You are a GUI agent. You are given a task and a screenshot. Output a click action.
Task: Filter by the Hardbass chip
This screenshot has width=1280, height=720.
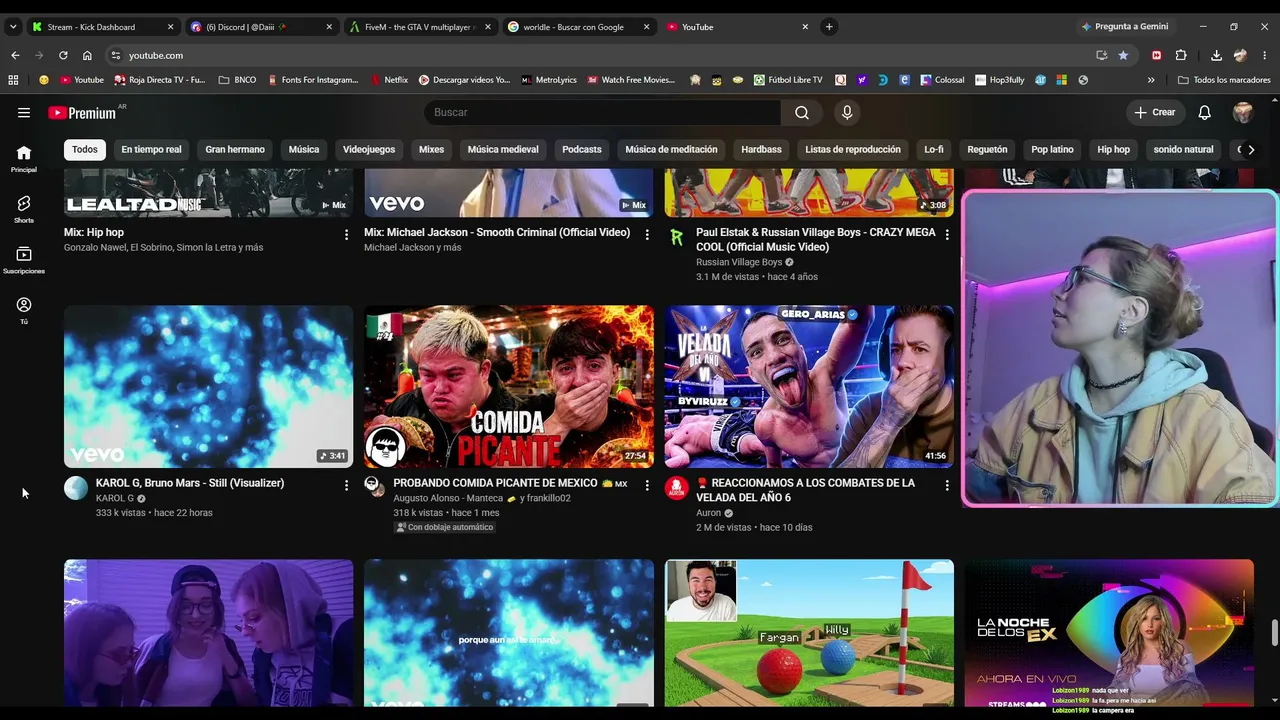[761, 150]
